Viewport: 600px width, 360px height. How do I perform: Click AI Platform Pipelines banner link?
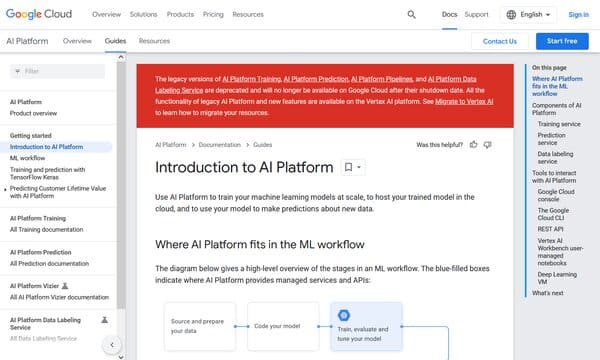point(382,79)
